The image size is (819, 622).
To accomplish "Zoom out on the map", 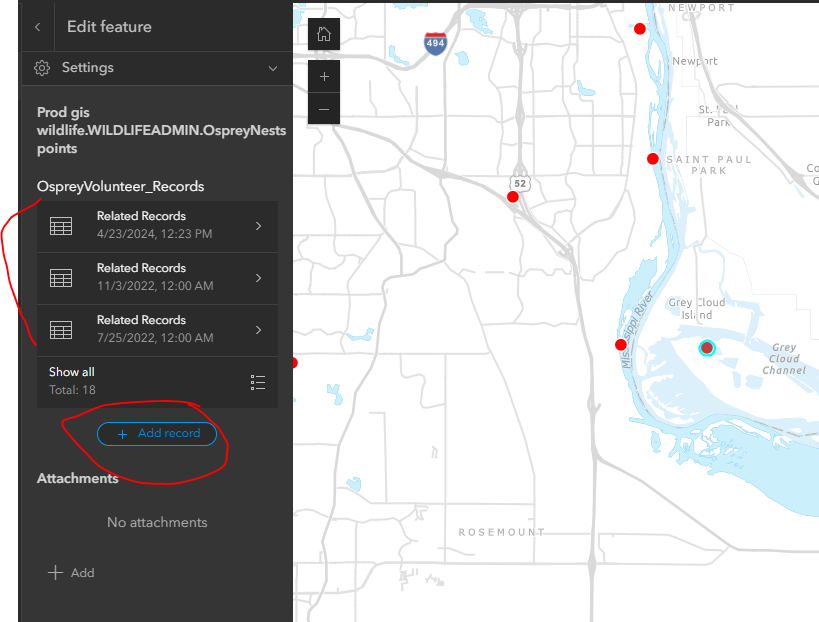I will [x=323, y=109].
